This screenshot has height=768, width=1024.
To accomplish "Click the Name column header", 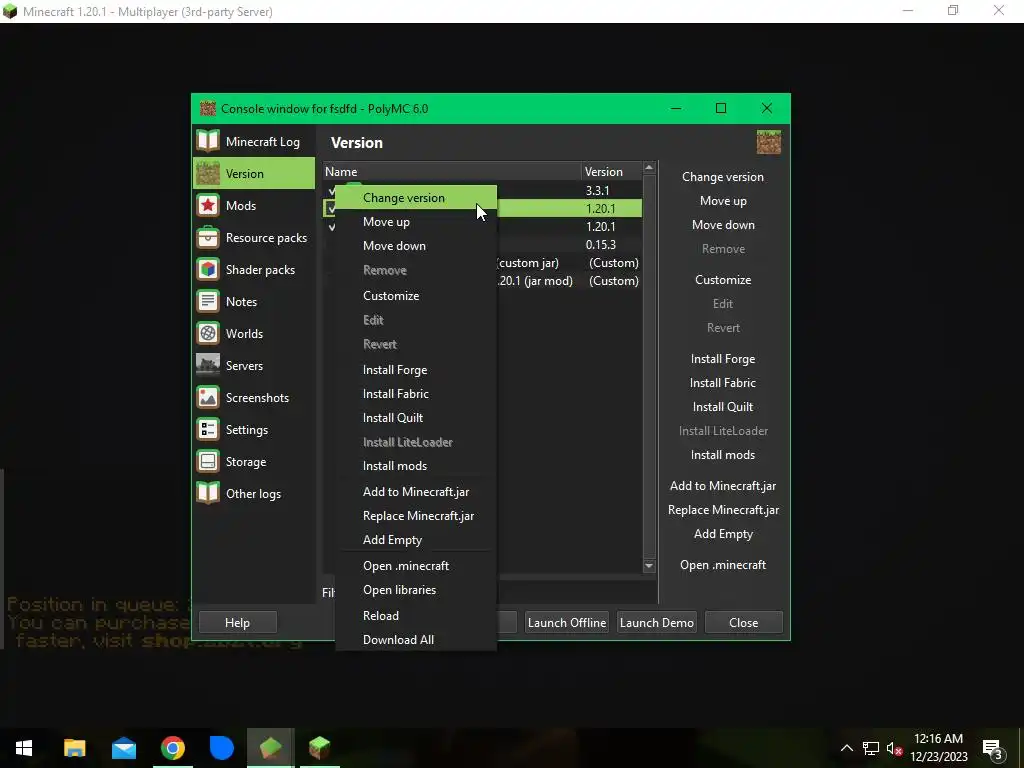I will [x=452, y=172].
